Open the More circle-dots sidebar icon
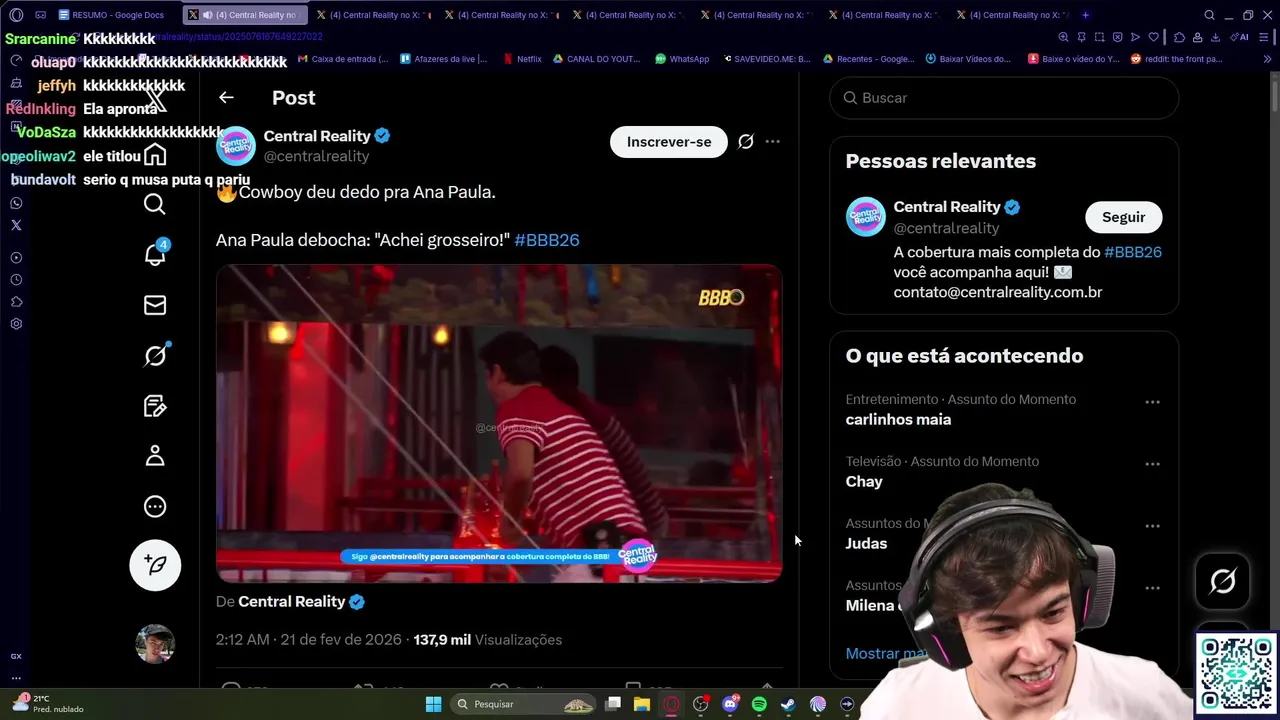This screenshot has height=720, width=1280. tap(155, 507)
